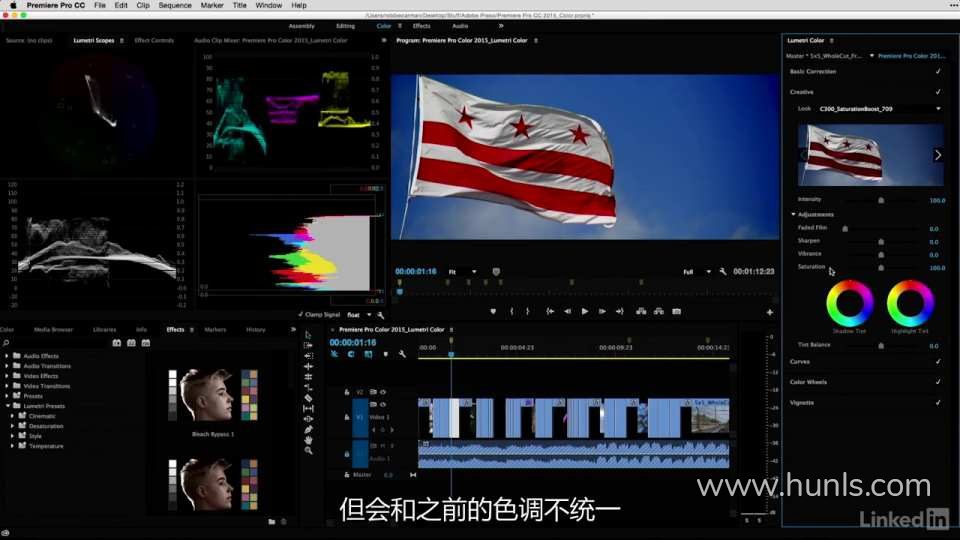
Task: Click the Extract button in Program monitor
Action: pos(659,312)
